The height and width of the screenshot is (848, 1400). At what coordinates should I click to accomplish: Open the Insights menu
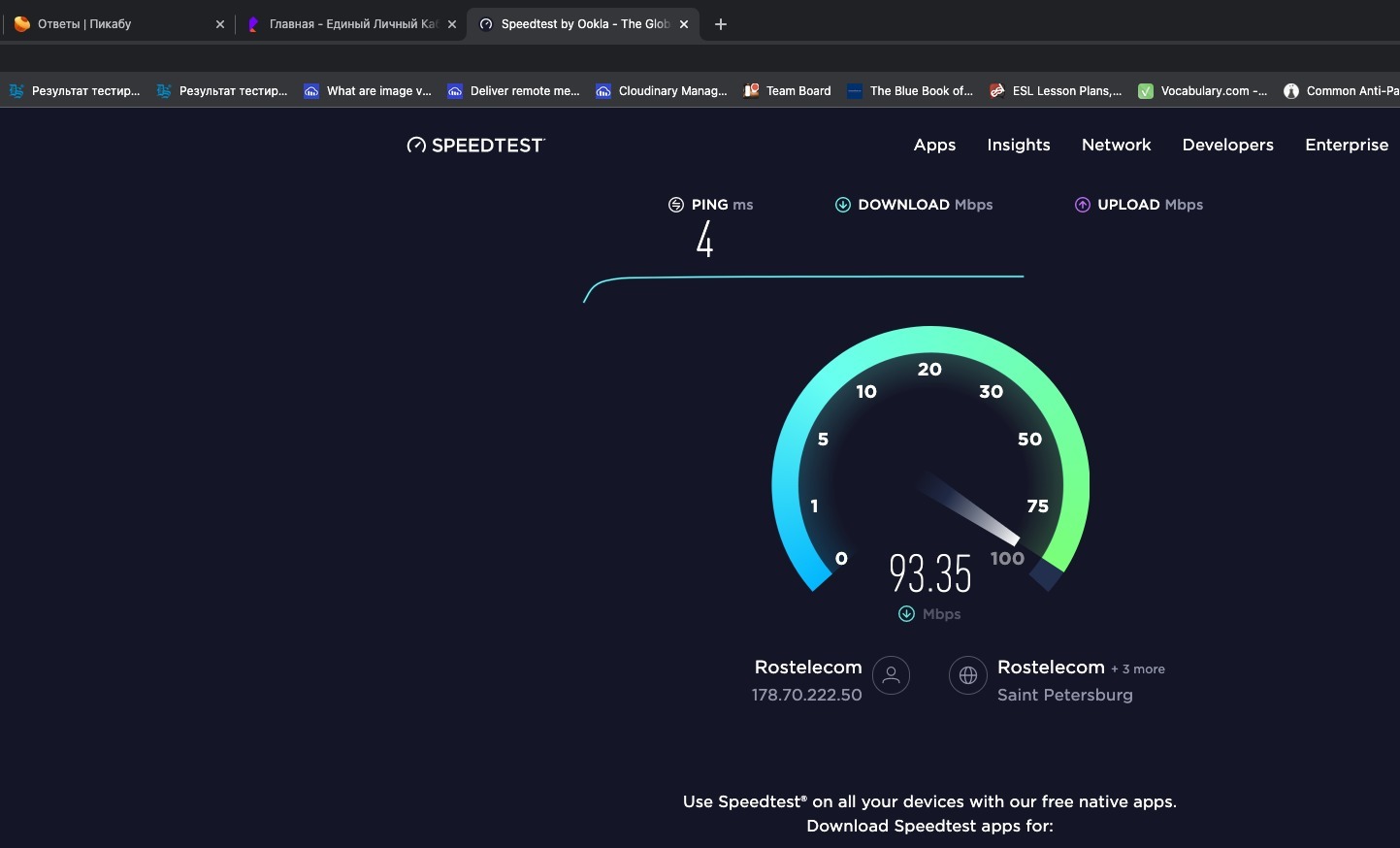coord(1019,145)
